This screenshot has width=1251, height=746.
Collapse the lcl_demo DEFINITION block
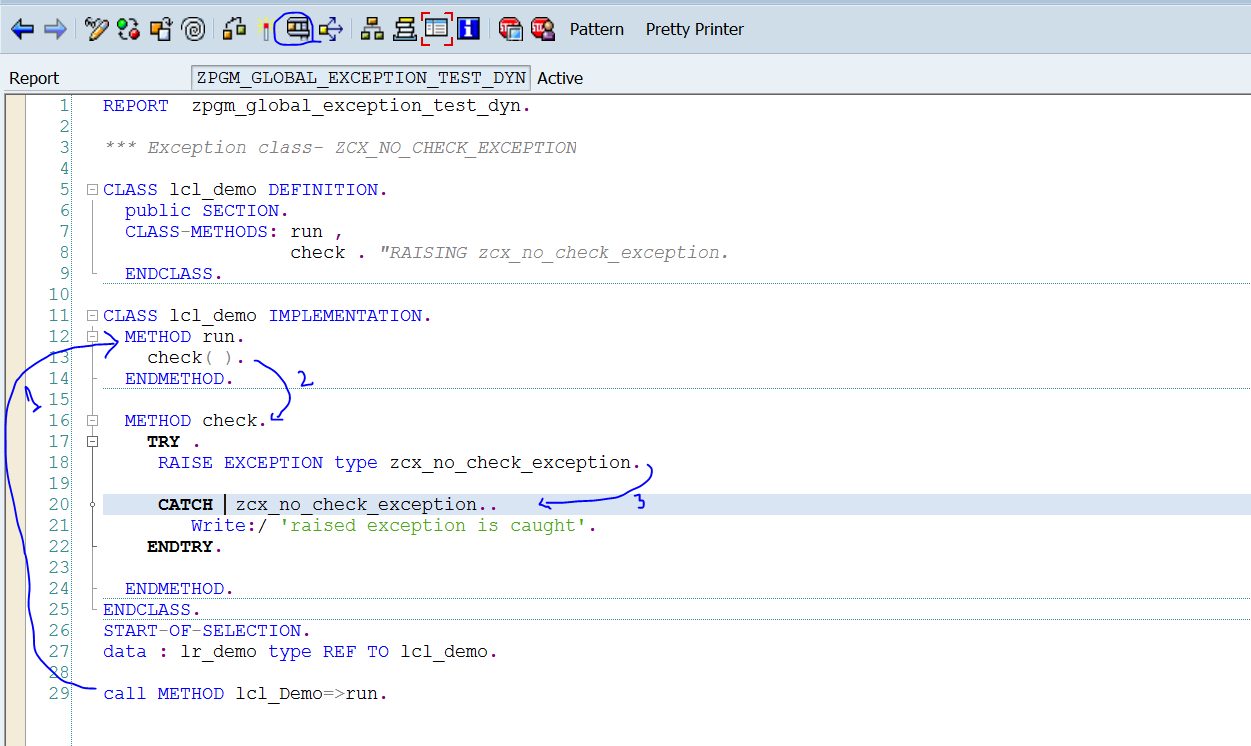point(91,189)
